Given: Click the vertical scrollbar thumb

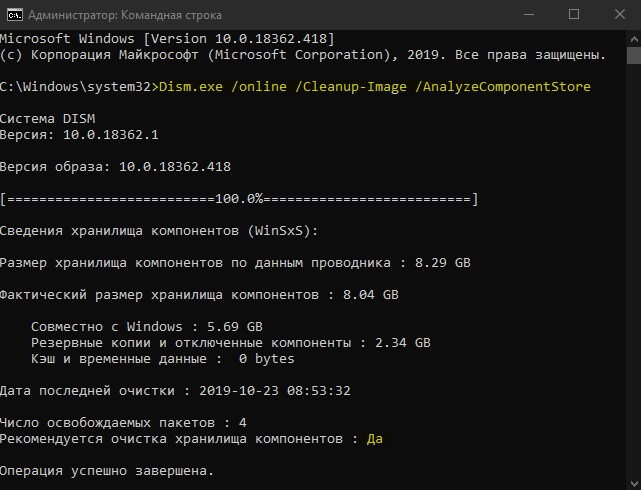Looking at the screenshot, I should (x=634, y=56).
